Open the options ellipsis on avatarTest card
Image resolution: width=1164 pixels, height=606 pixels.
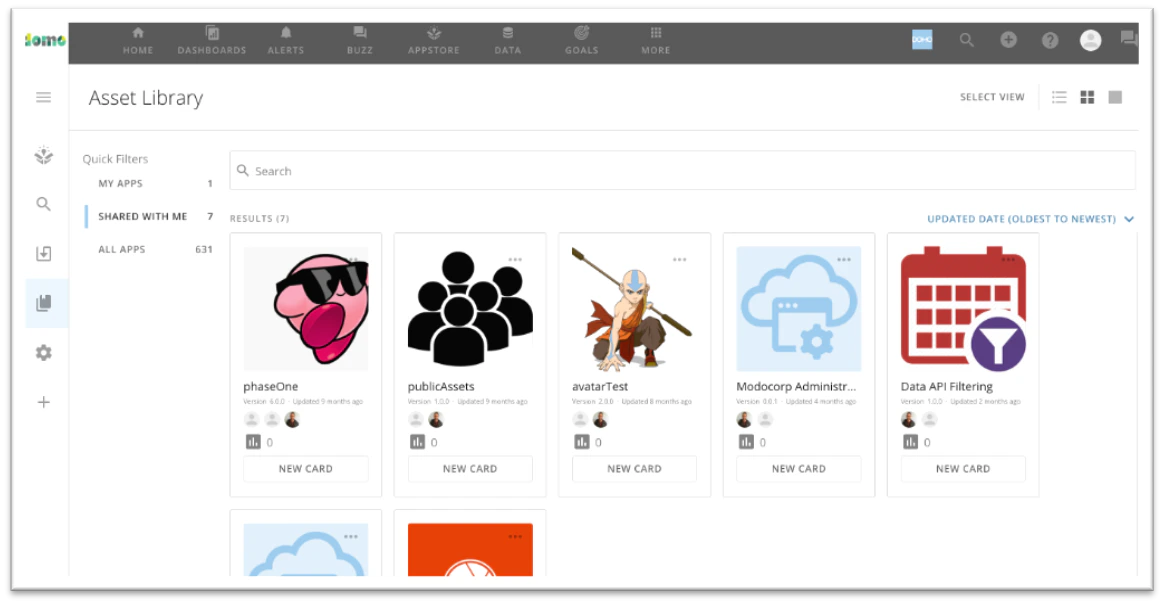(679, 260)
